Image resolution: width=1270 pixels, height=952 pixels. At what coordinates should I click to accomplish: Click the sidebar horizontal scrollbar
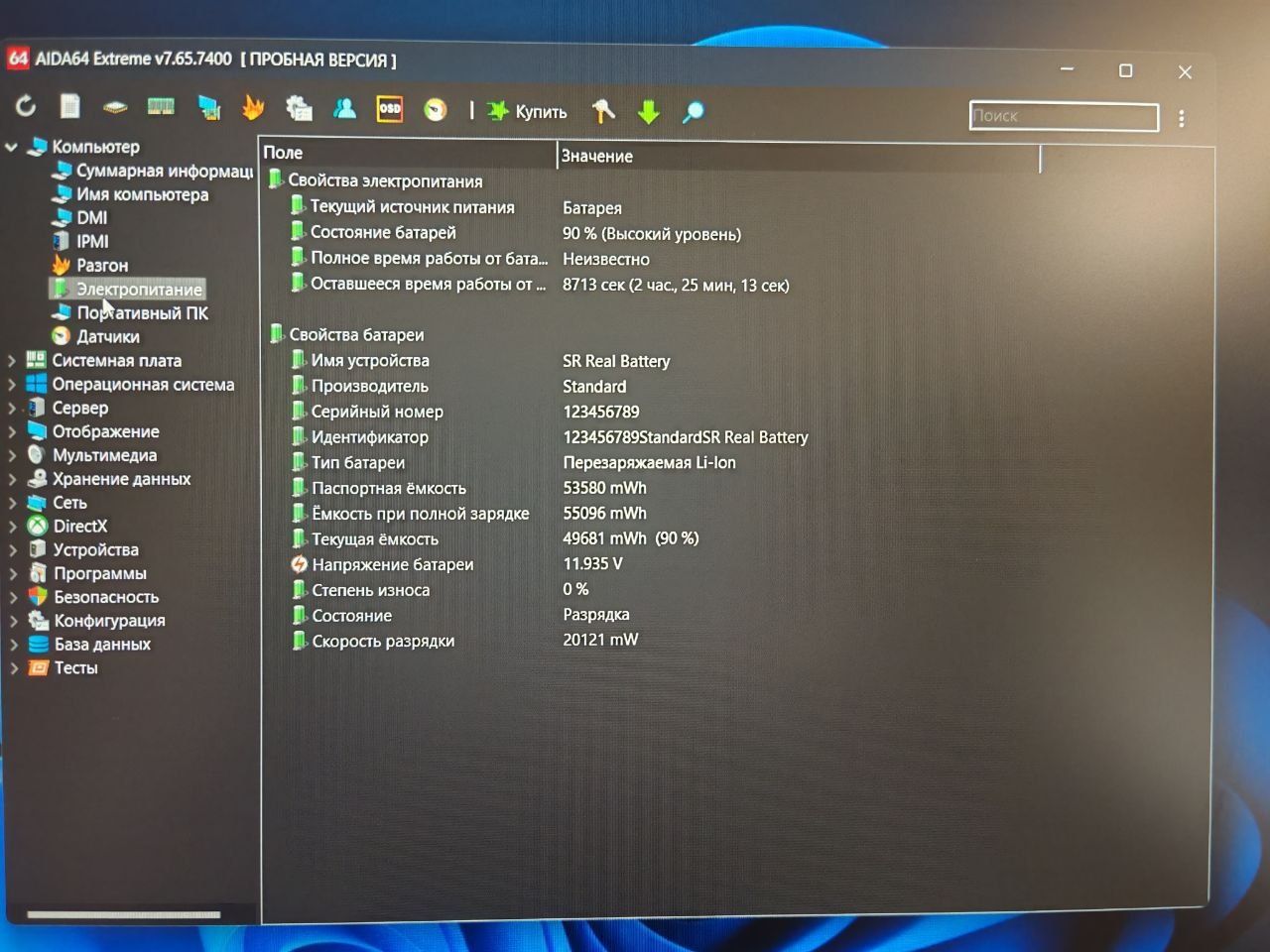pos(123,914)
